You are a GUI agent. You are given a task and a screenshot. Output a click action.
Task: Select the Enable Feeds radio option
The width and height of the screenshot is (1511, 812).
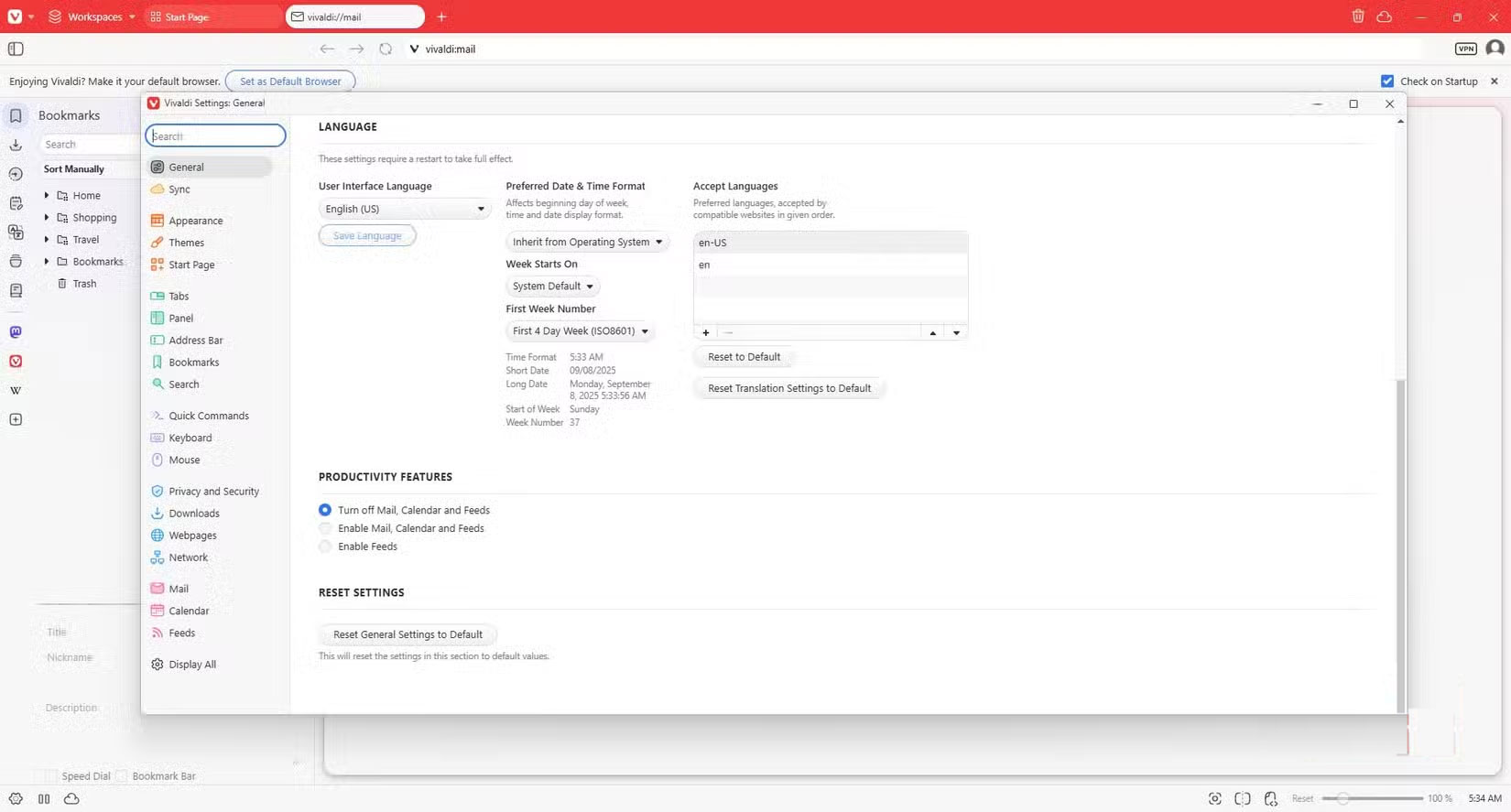coord(325,547)
